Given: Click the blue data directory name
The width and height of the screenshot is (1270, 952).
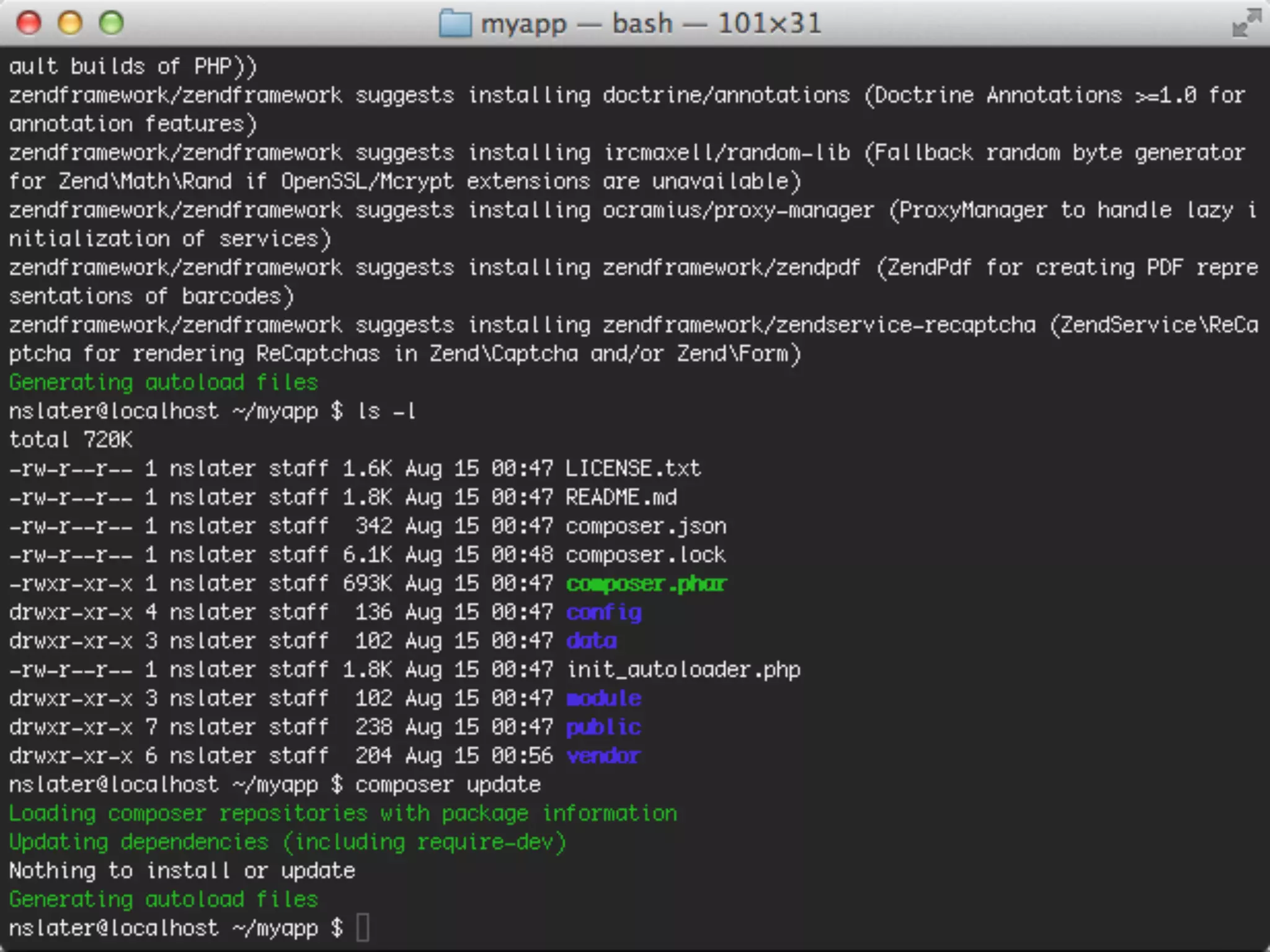Looking at the screenshot, I should [x=591, y=641].
